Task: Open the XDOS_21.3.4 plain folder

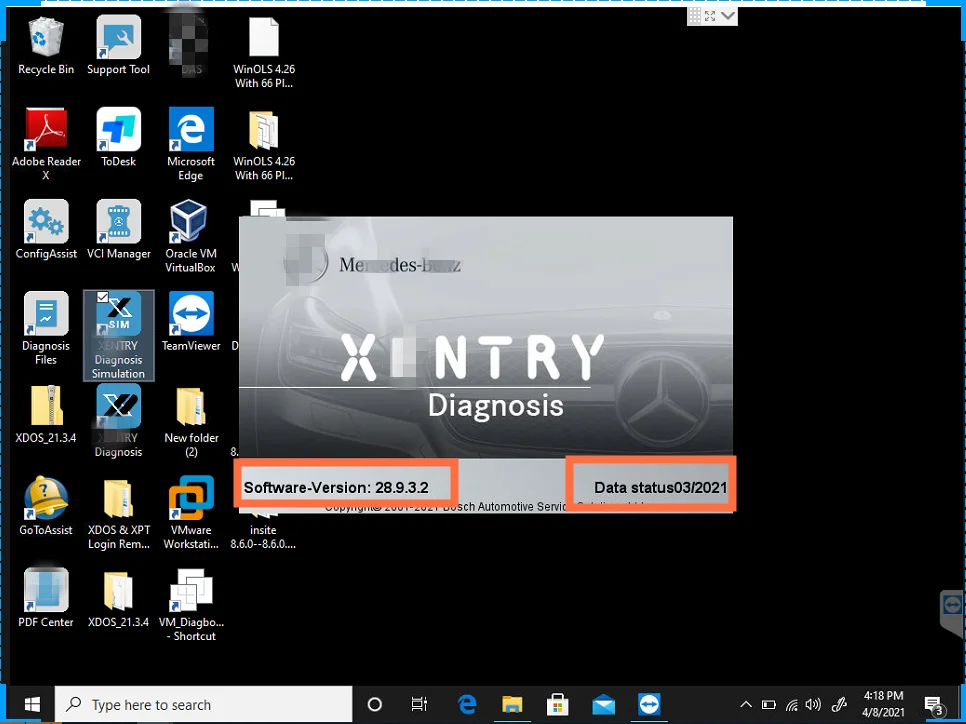Action: click(x=118, y=598)
